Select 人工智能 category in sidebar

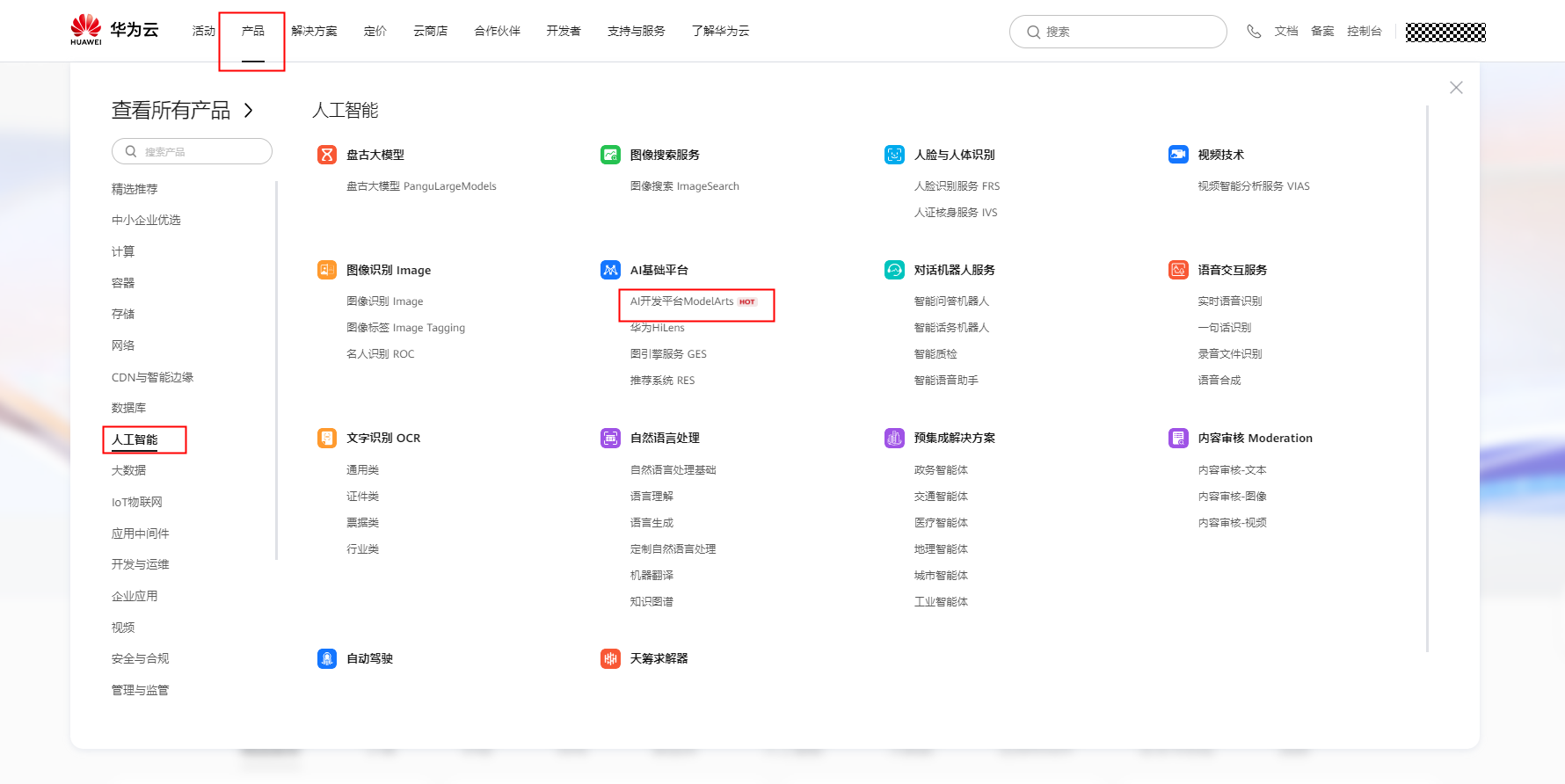pos(135,439)
